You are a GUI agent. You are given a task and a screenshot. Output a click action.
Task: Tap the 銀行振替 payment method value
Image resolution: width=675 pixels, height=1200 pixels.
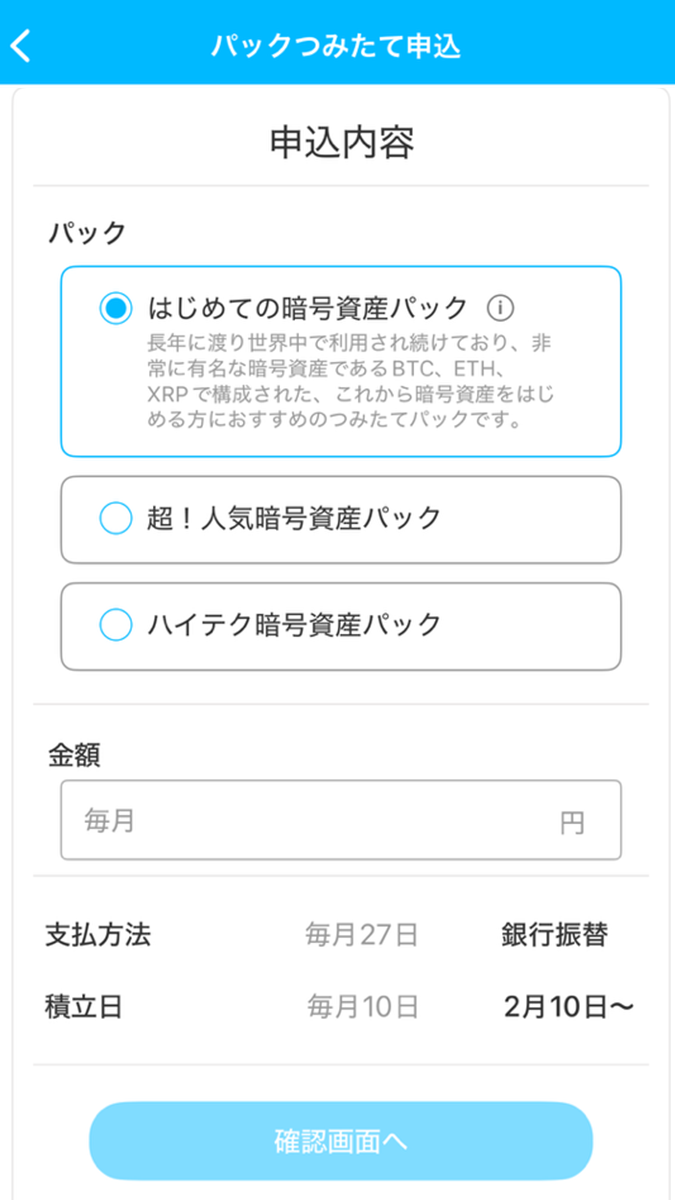[x=554, y=935]
